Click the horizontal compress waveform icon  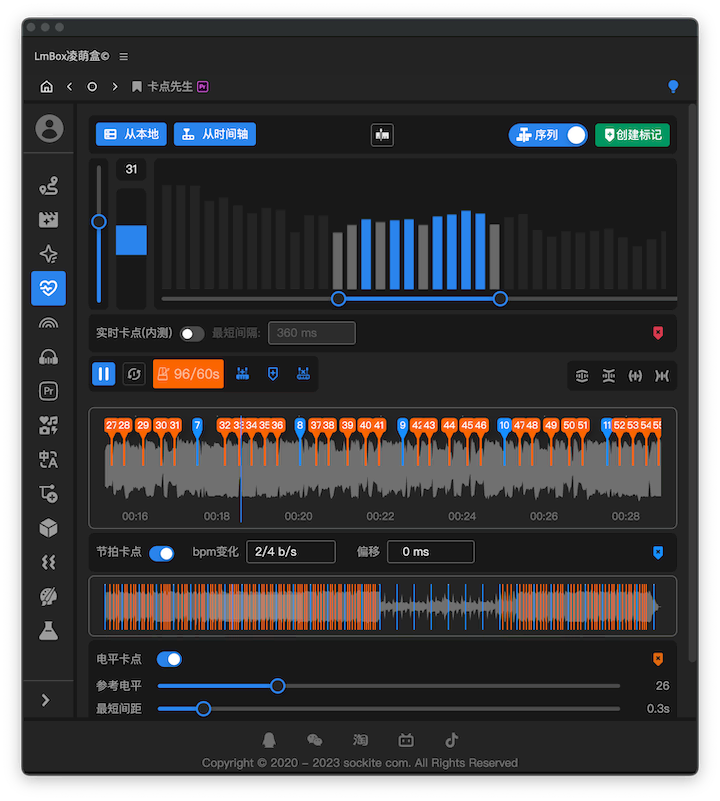[x=662, y=376]
